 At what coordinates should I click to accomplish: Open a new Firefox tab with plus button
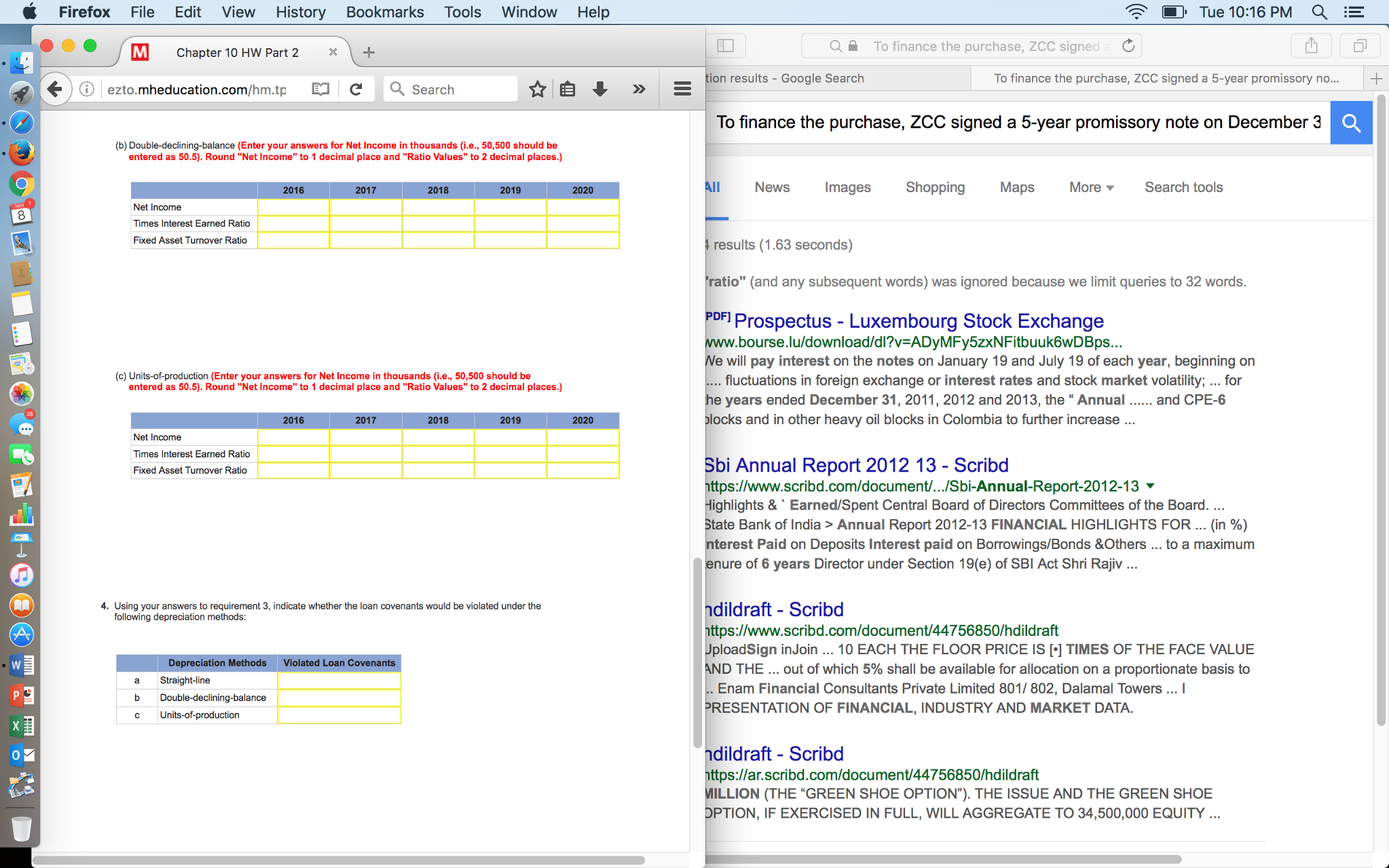coord(369,52)
